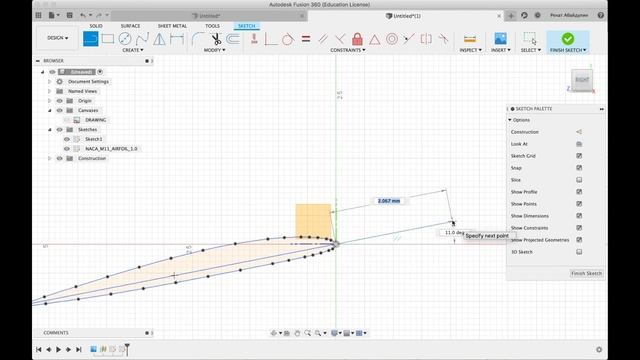This screenshot has height=360, width=640.
Task: Open the SELECT dropdown menu
Action: 531,50
